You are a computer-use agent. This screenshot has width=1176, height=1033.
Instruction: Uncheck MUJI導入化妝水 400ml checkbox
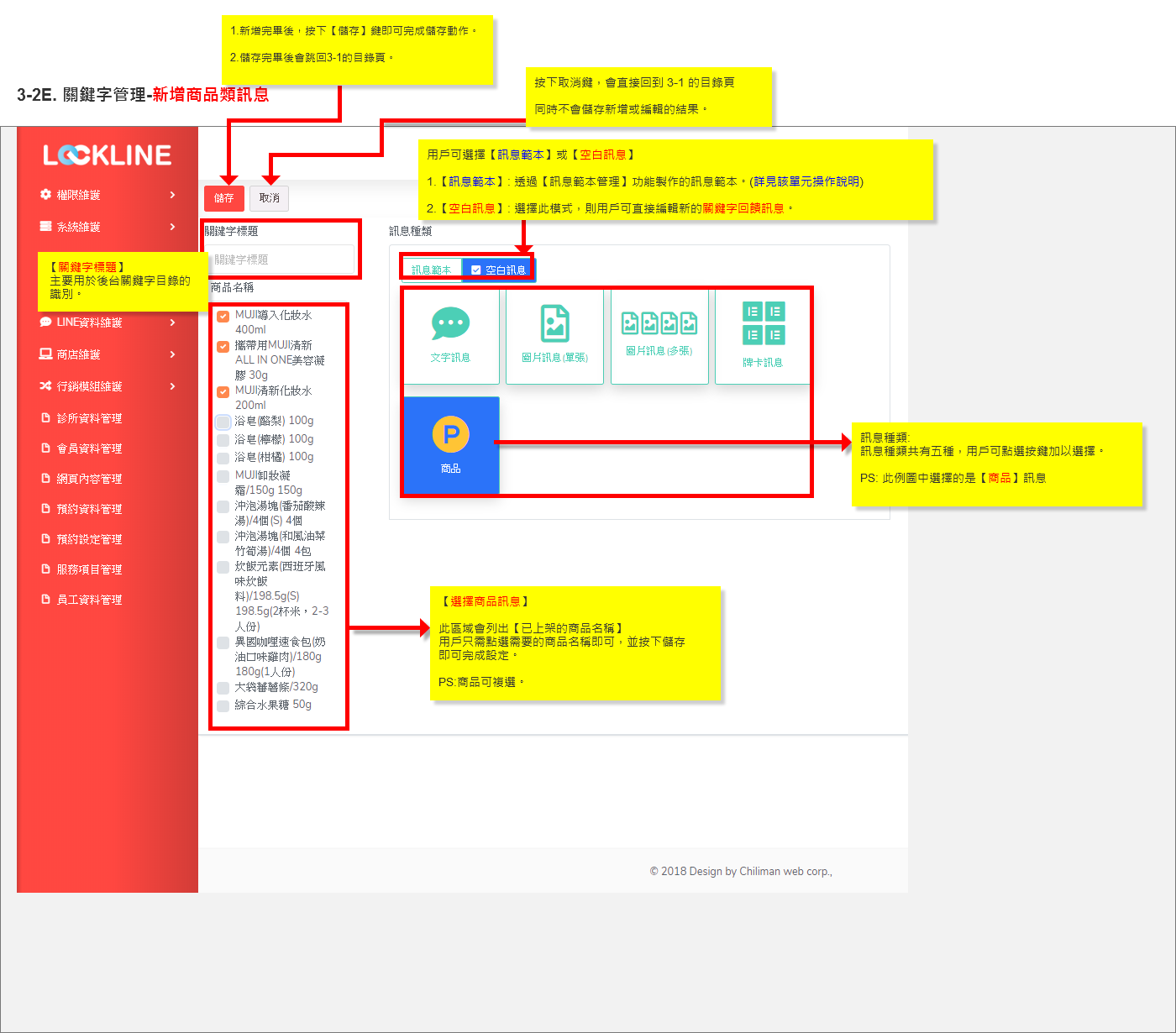(223, 317)
